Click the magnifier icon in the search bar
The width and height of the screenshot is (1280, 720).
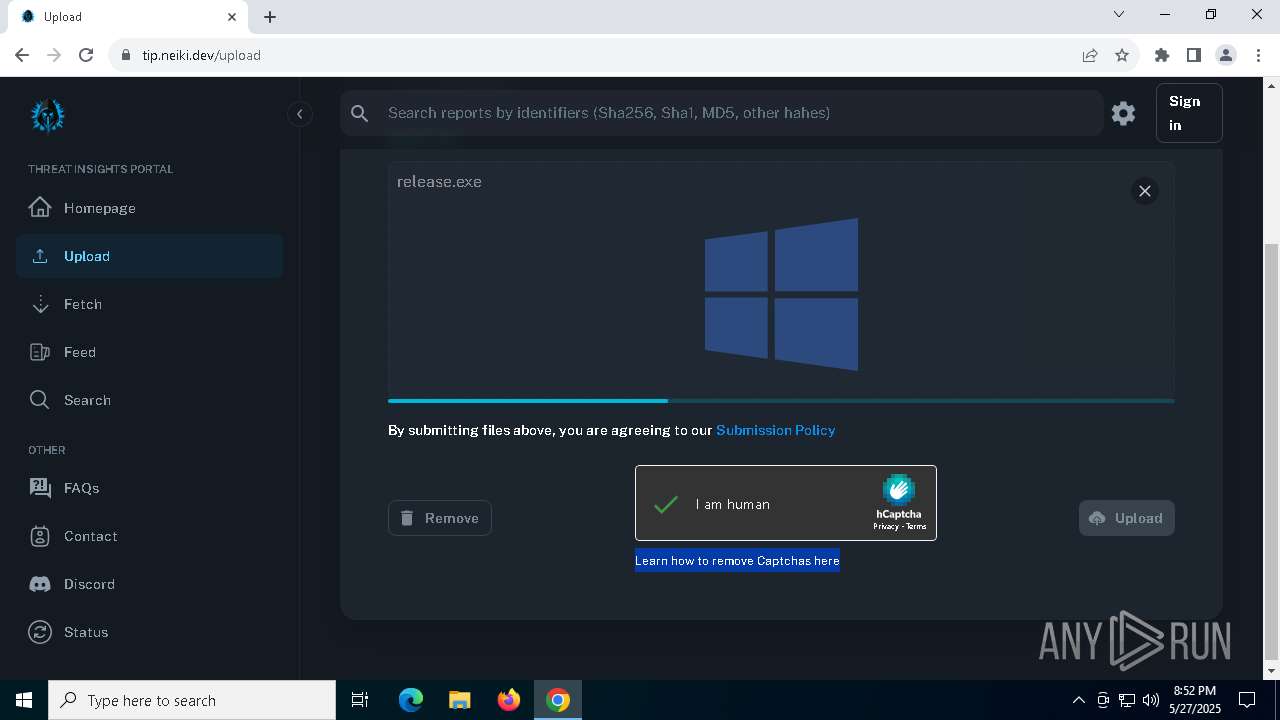tap(360, 114)
